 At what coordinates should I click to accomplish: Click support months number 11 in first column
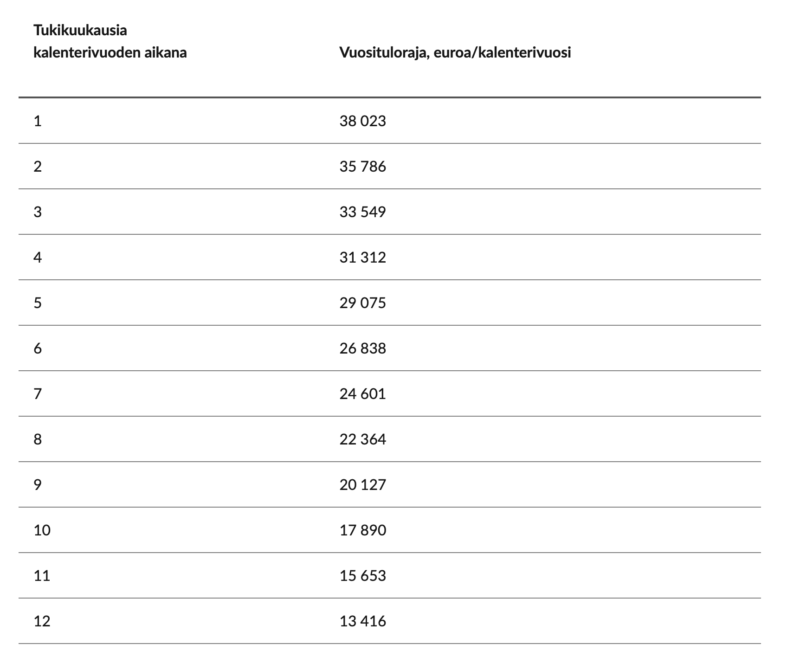[x=41, y=576]
